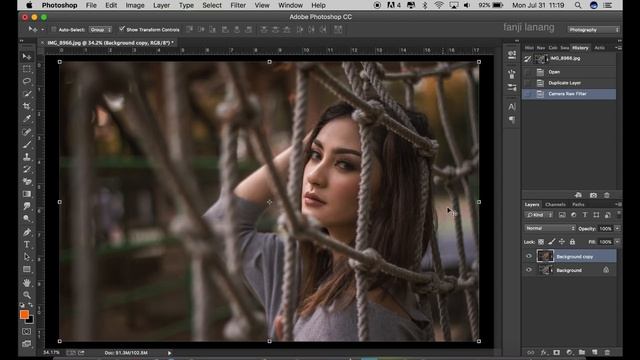The height and width of the screenshot is (360, 640).
Task: Open the layer filter Kind dropdown
Action: (x=539, y=215)
